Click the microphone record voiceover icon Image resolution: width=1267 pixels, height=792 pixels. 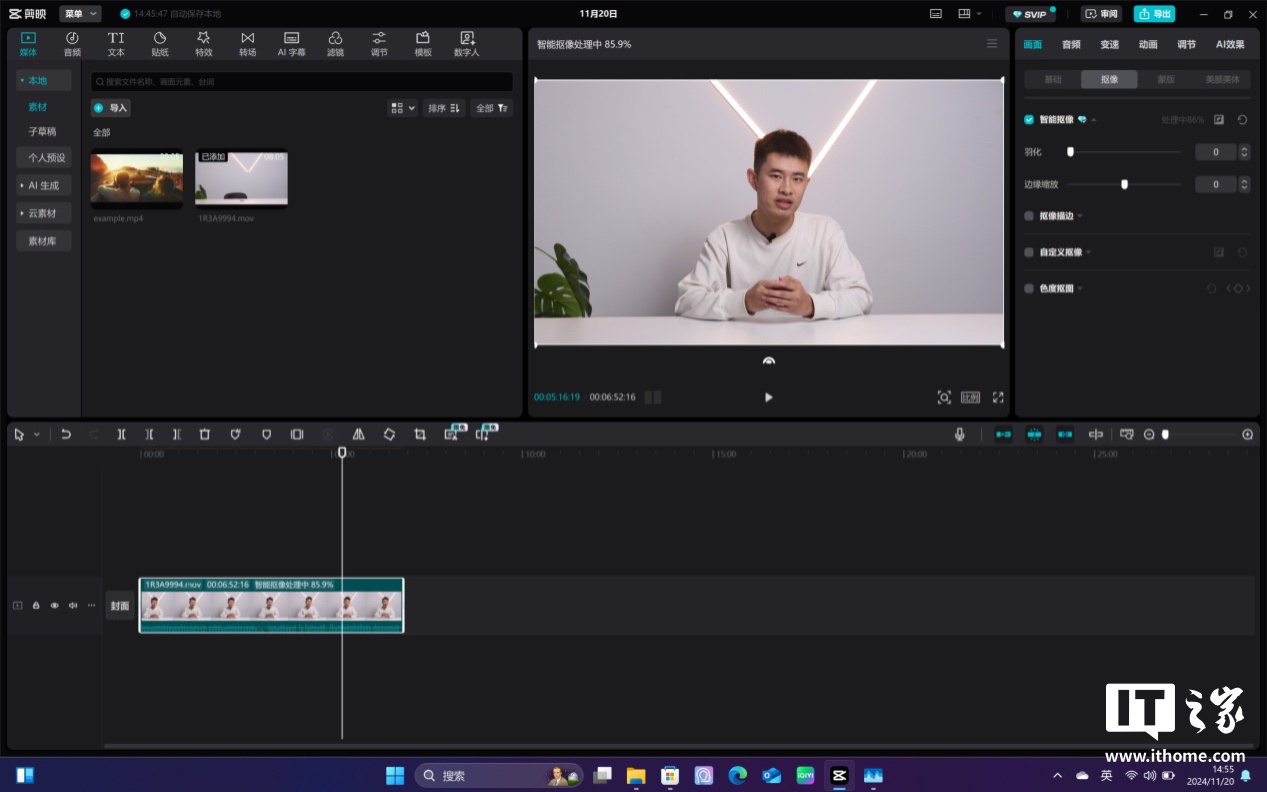click(x=959, y=435)
